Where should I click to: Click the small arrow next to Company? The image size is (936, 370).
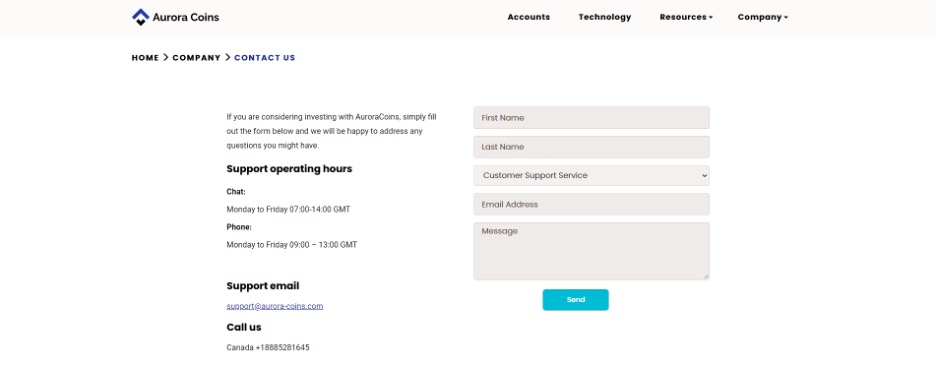point(786,18)
